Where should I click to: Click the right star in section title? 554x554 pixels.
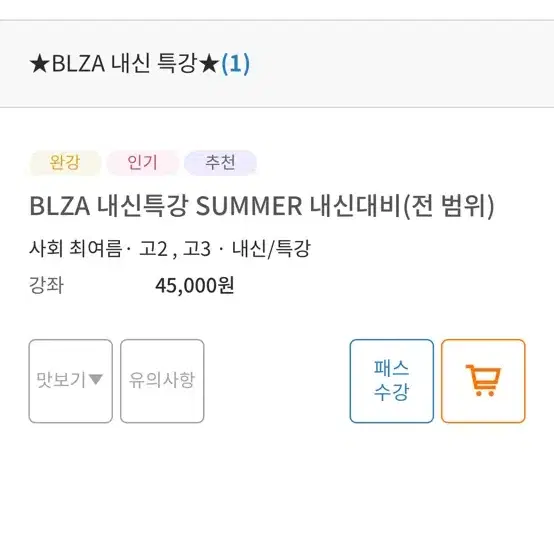(x=209, y=64)
